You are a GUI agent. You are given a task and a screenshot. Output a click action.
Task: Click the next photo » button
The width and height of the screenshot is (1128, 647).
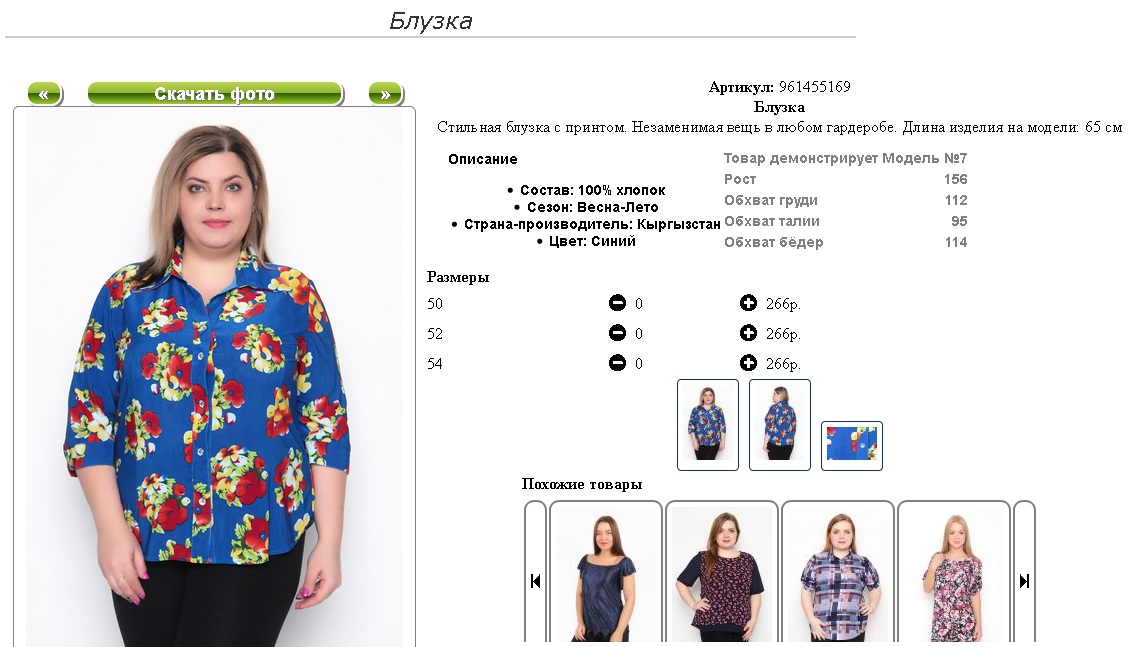pos(386,94)
